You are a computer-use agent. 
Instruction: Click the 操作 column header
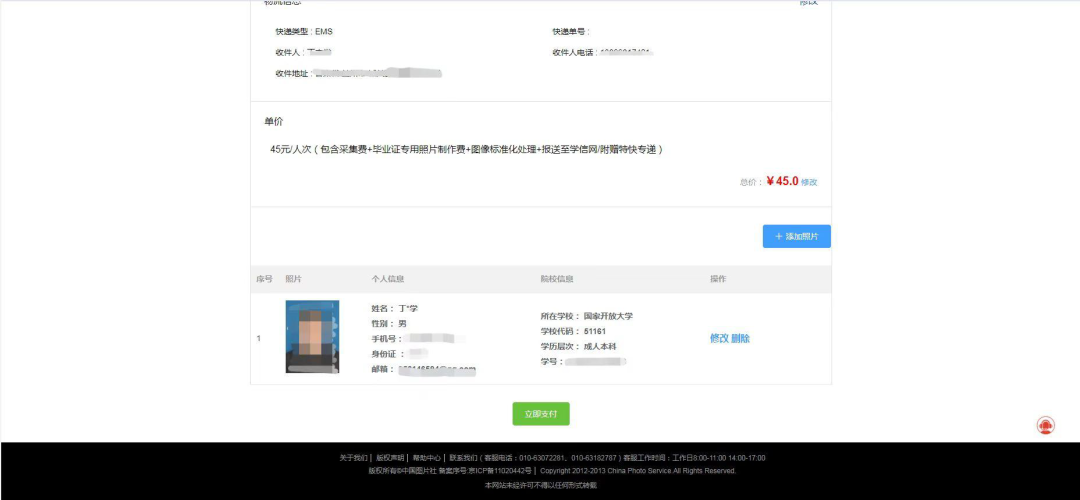pos(718,279)
